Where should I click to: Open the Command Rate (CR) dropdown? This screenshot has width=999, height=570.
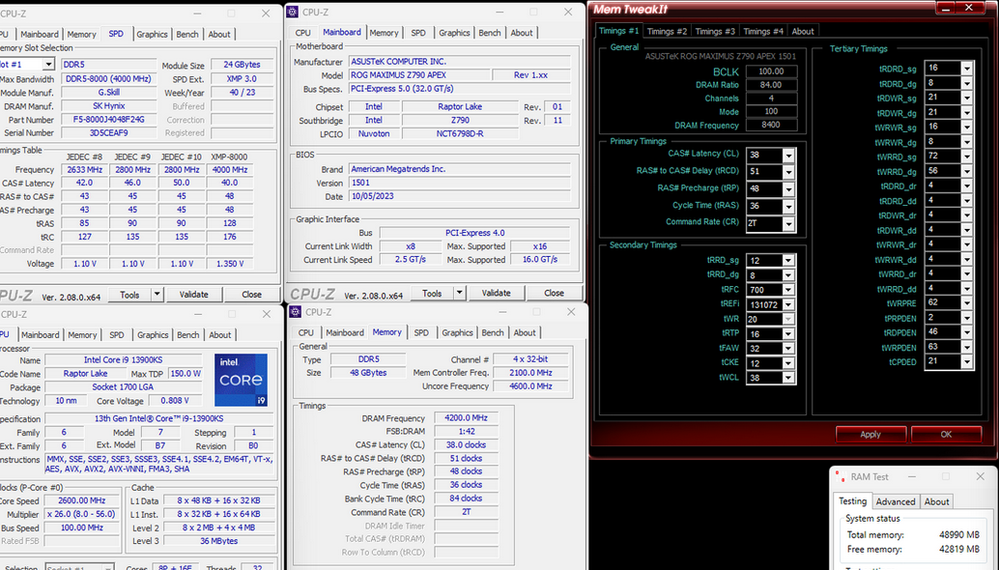789,224
